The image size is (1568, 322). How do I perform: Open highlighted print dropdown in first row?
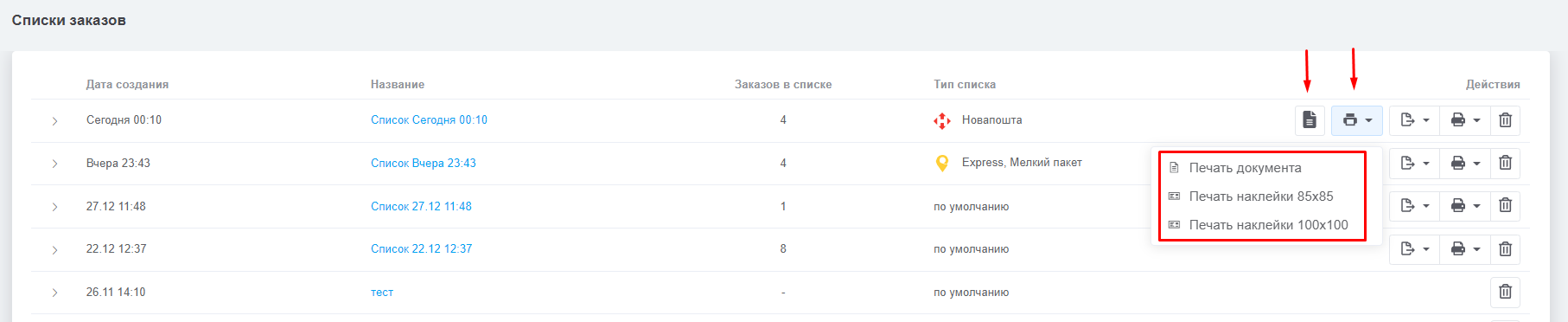1357,120
